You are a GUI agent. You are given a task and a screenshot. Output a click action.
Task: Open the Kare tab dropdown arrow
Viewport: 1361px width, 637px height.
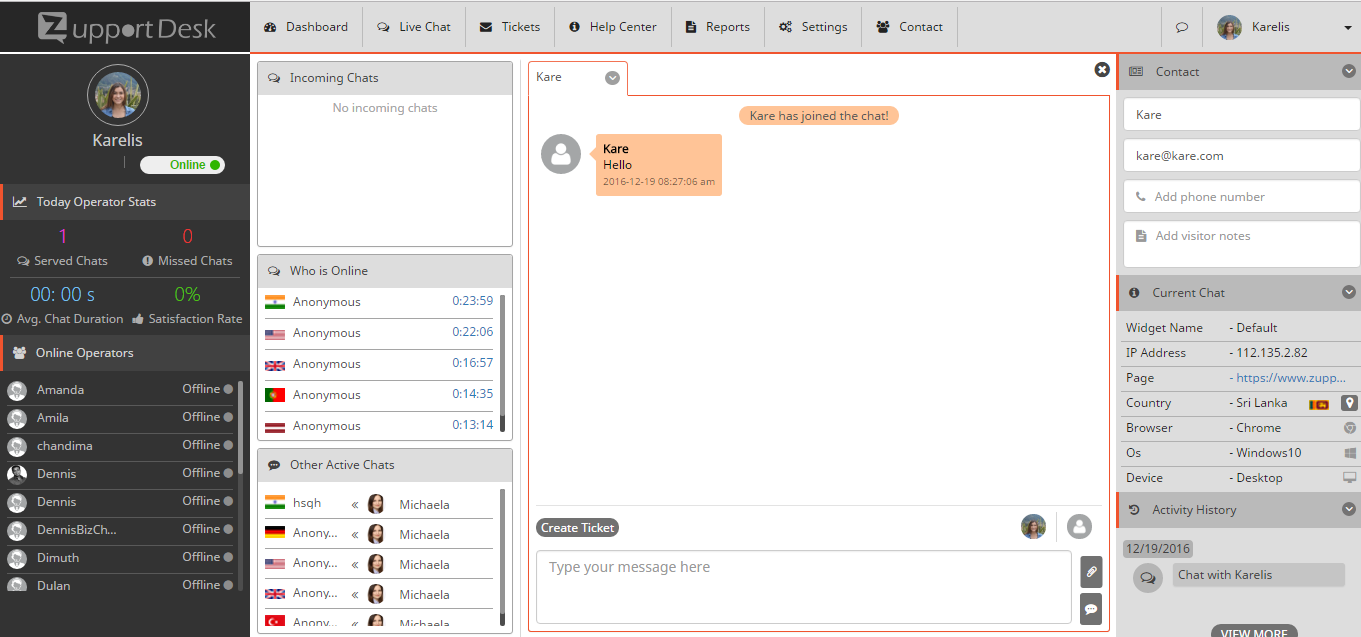tap(613, 78)
